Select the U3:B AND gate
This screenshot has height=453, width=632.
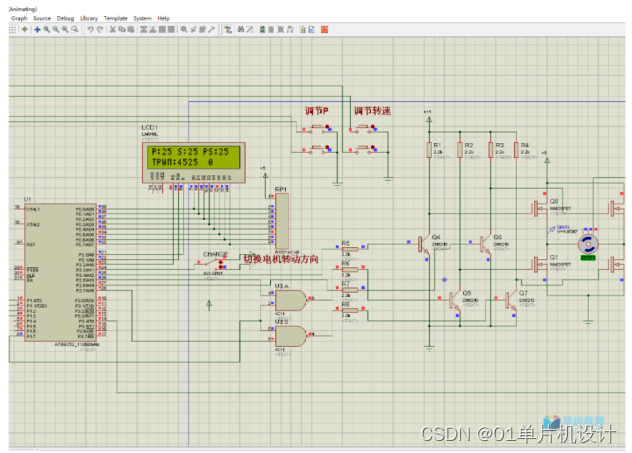(291, 336)
